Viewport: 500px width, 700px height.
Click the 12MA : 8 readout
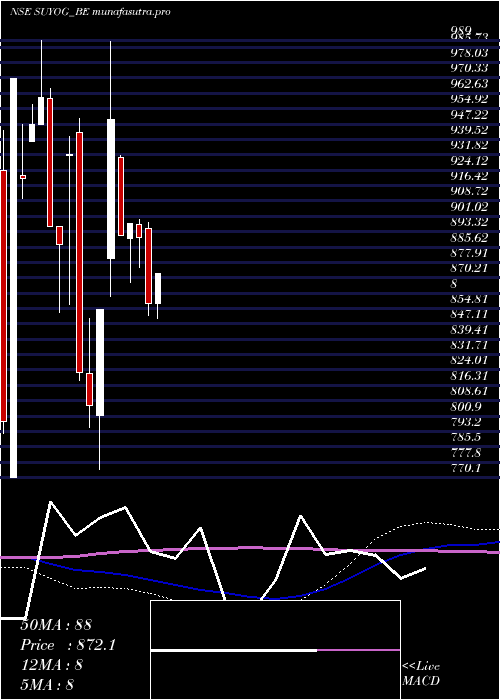click(52, 665)
